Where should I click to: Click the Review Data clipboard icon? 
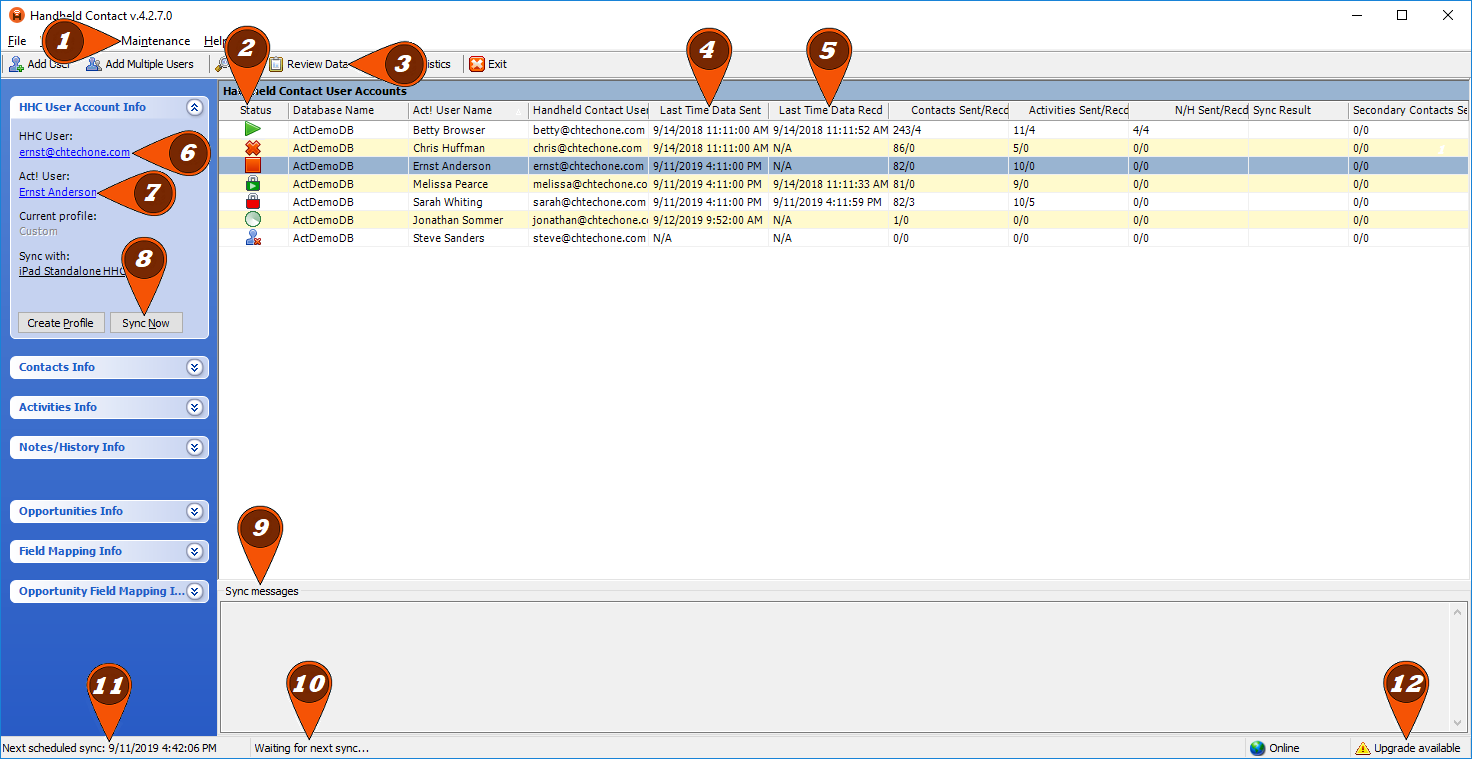click(276, 64)
